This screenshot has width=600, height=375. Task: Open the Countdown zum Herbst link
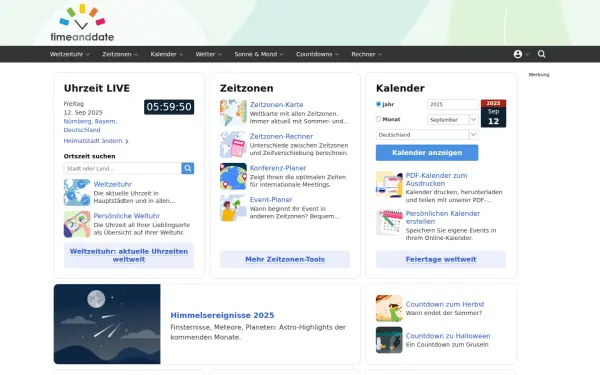445,304
